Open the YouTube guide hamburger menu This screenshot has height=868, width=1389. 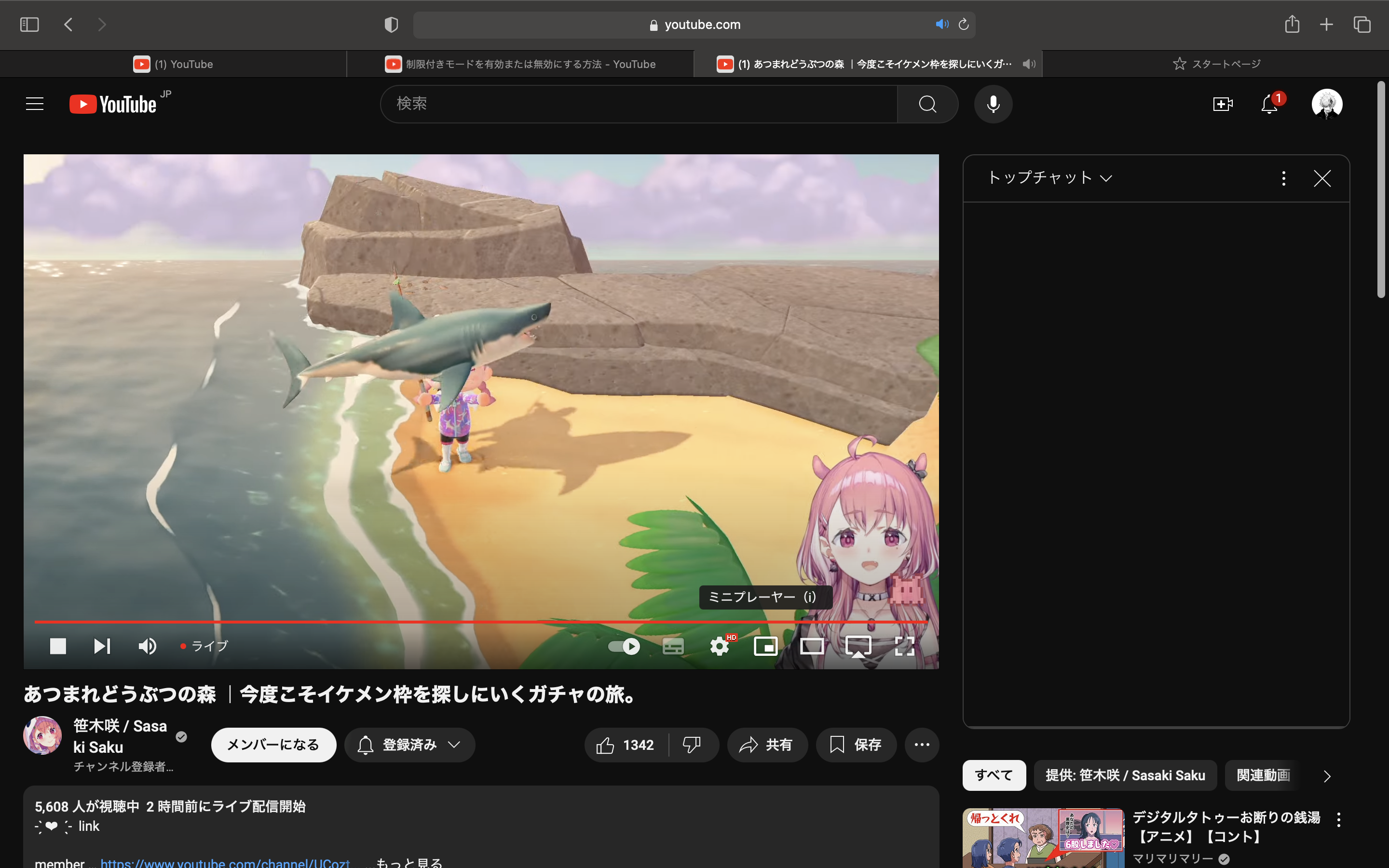[34, 104]
